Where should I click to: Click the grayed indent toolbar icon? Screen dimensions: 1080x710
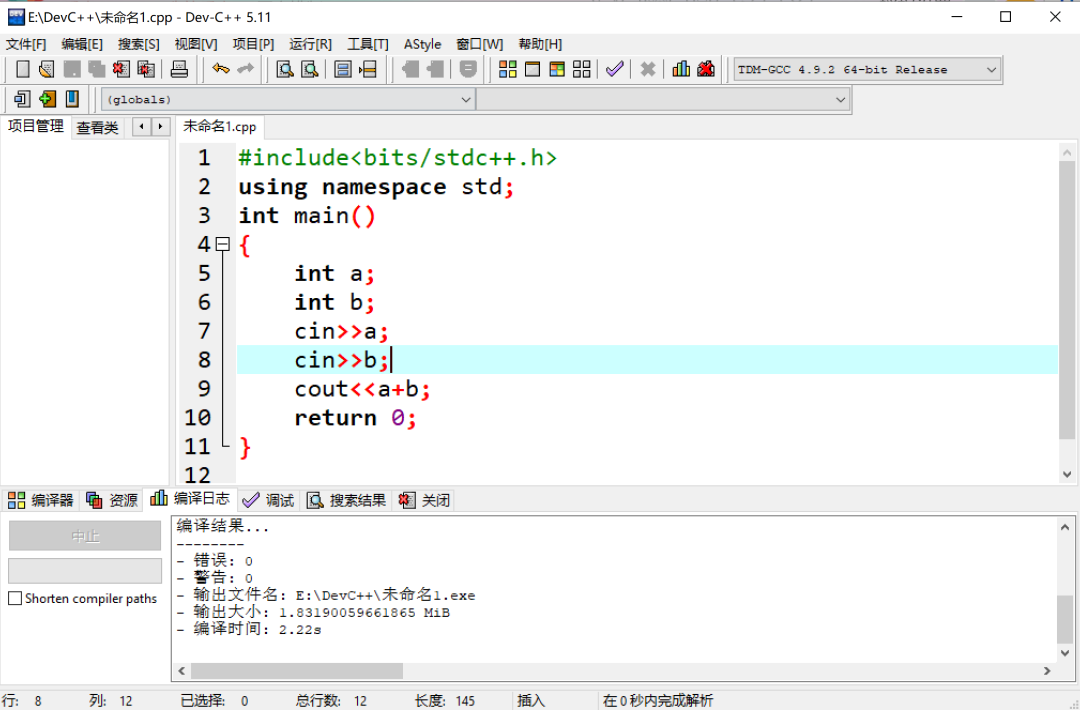click(x=411, y=69)
